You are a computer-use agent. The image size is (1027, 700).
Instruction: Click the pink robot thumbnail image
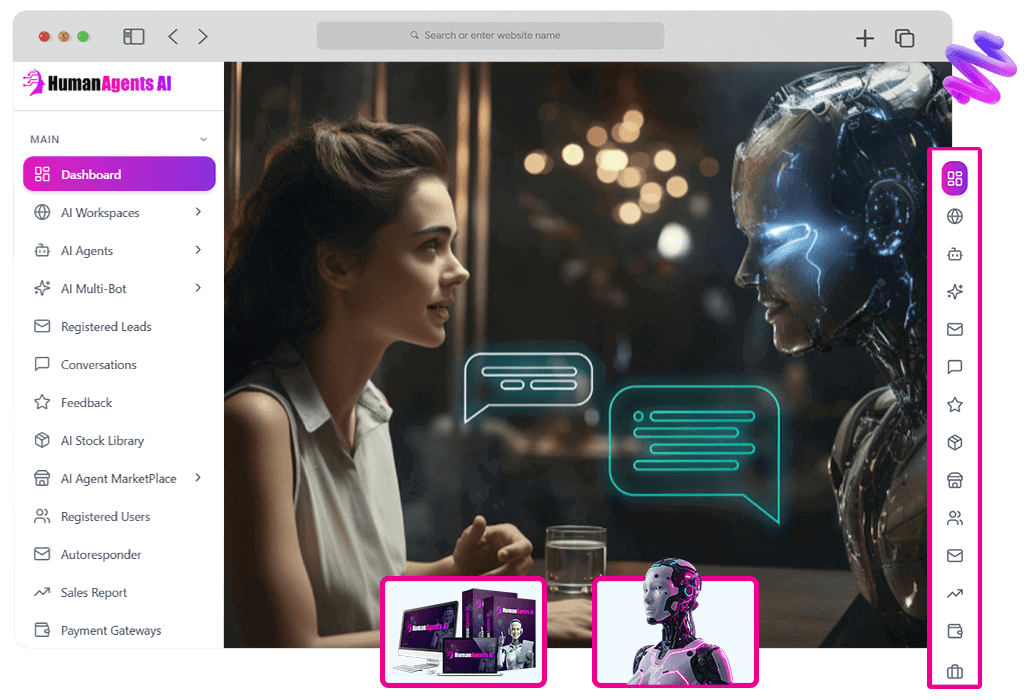tap(675, 631)
